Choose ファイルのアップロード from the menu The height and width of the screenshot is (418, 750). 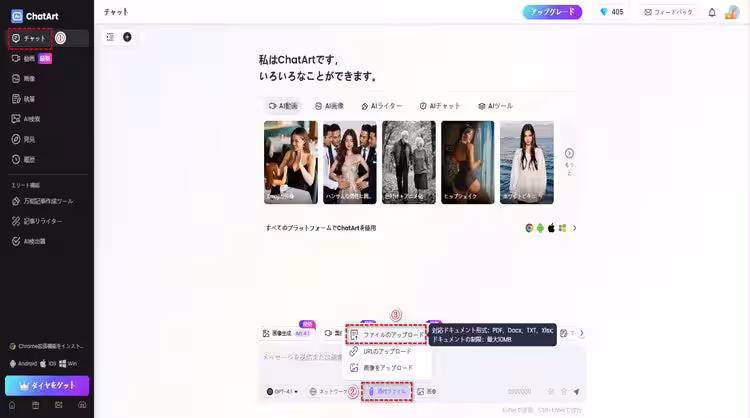(386, 335)
